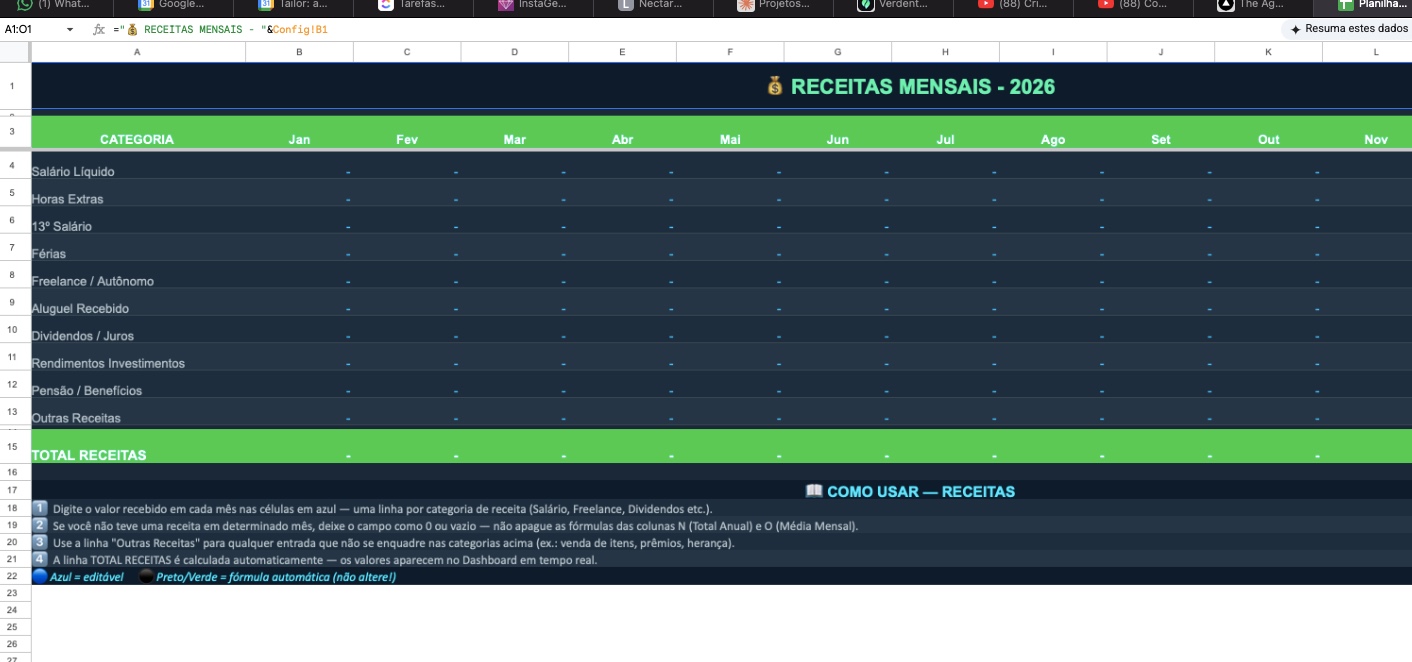The image size is (1412, 662).
Task: Select column D header
Action: coord(514,52)
